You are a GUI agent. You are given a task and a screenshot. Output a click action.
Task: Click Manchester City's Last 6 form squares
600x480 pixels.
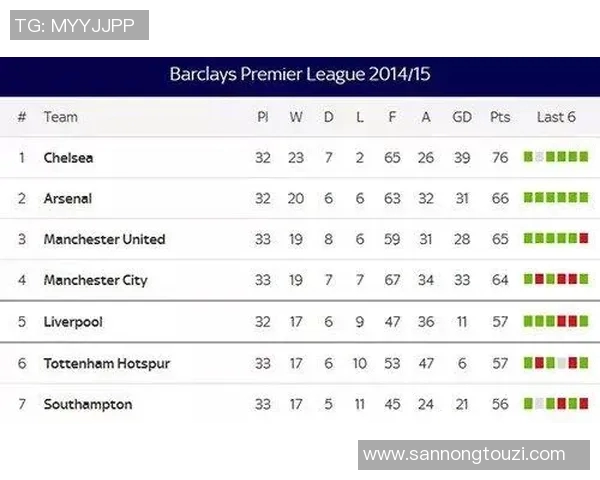coord(556,280)
